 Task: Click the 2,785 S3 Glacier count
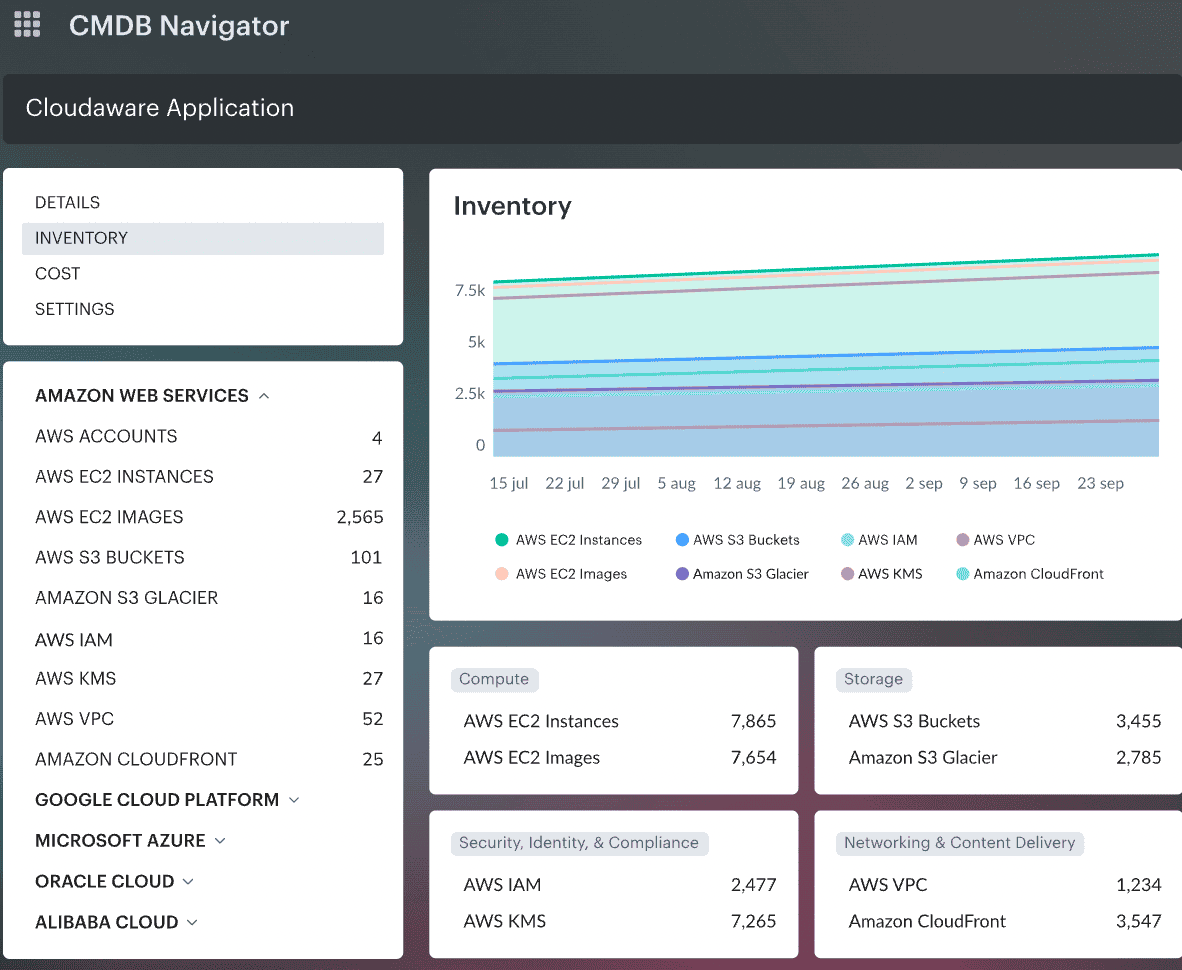coord(1138,757)
